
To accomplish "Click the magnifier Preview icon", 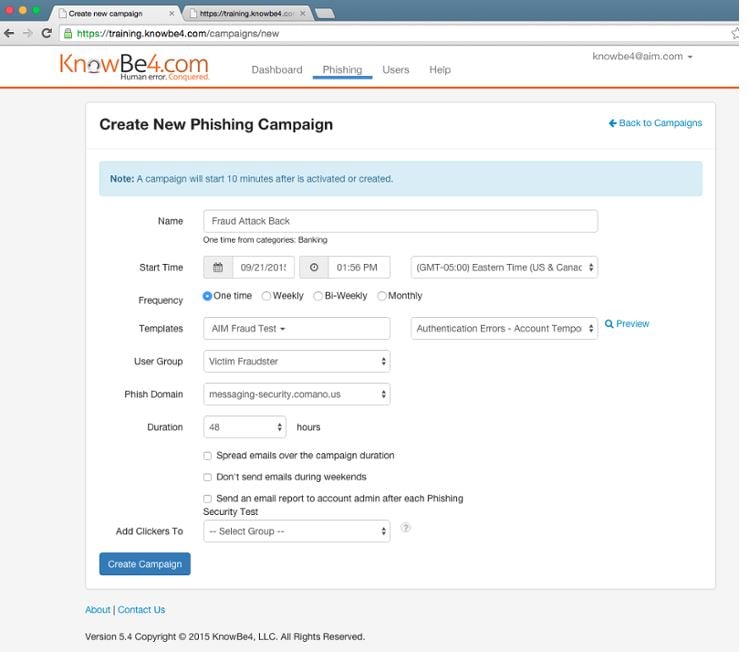I will tap(609, 324).
